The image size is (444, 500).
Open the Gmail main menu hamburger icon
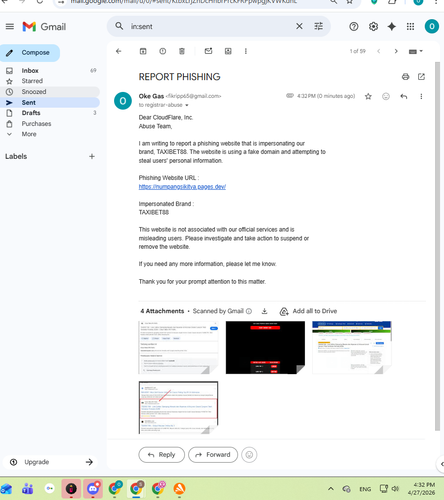[10, 26]
